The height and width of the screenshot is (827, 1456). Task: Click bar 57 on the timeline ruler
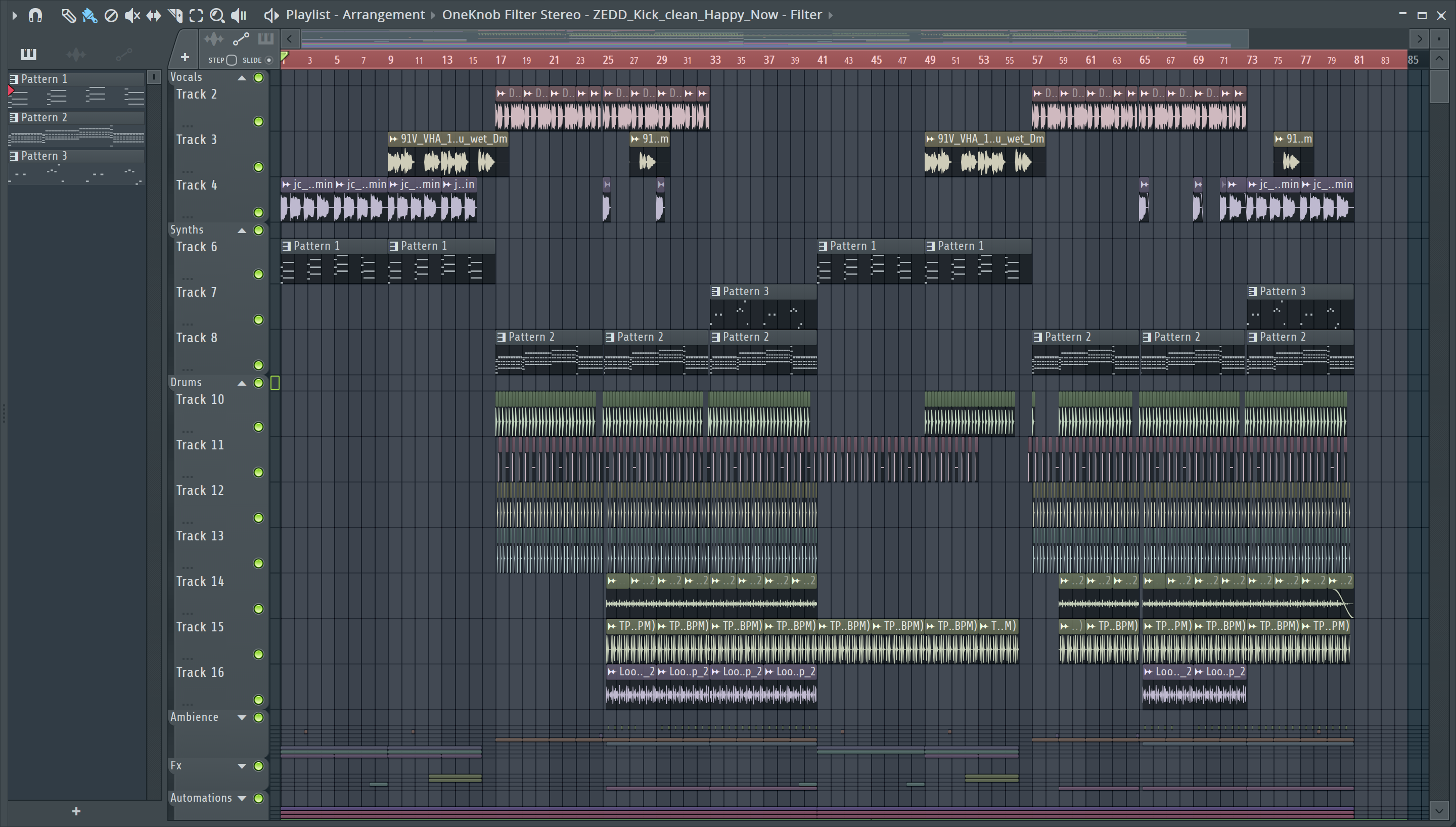pos(1037,60)
